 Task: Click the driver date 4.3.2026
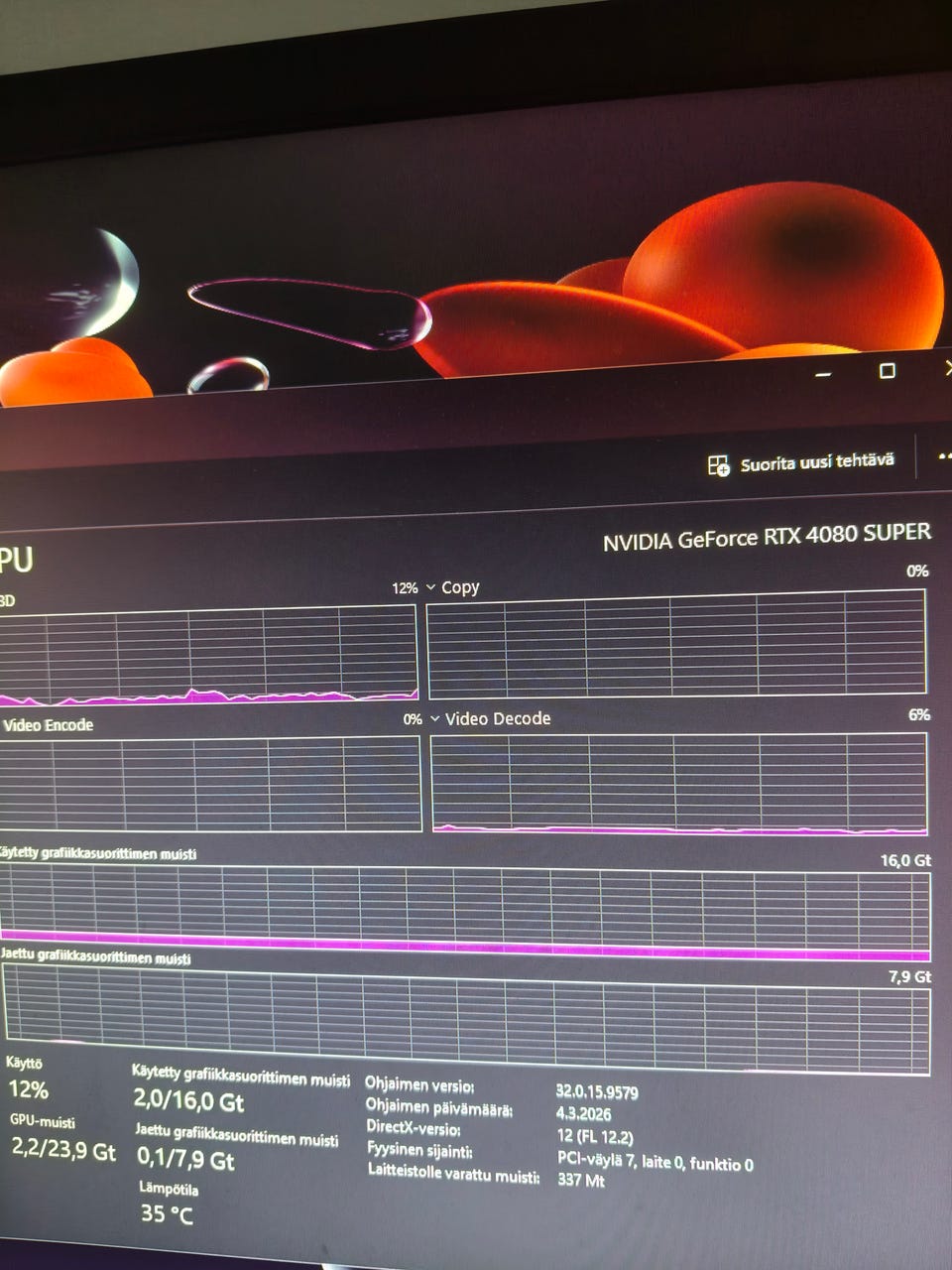click(583, 1113)
